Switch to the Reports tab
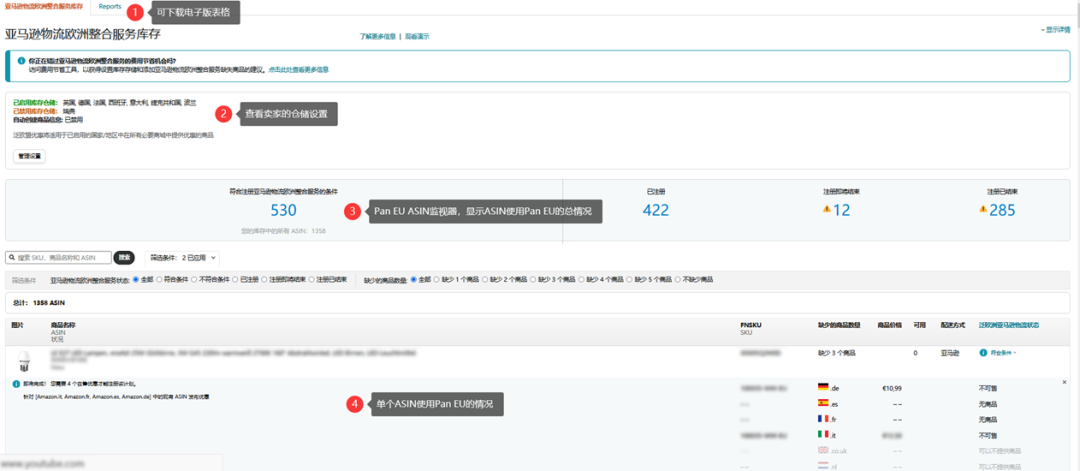Viewport: 1080px width, 471px height. (110, 6)
